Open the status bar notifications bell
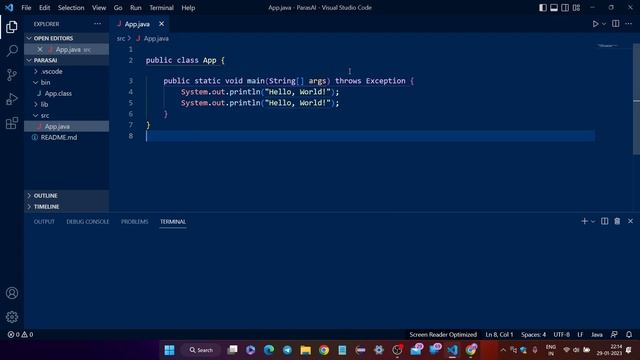This screenshot has height=360, width=640. [x=629, y=334]
